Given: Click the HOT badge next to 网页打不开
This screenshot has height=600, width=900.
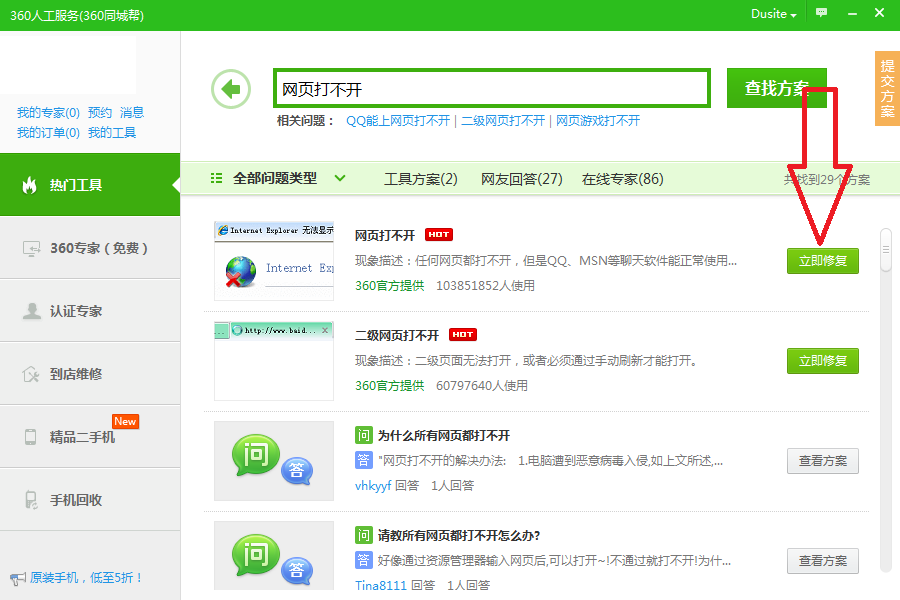Looking at the screenshot, I should (x=439, y=234).
